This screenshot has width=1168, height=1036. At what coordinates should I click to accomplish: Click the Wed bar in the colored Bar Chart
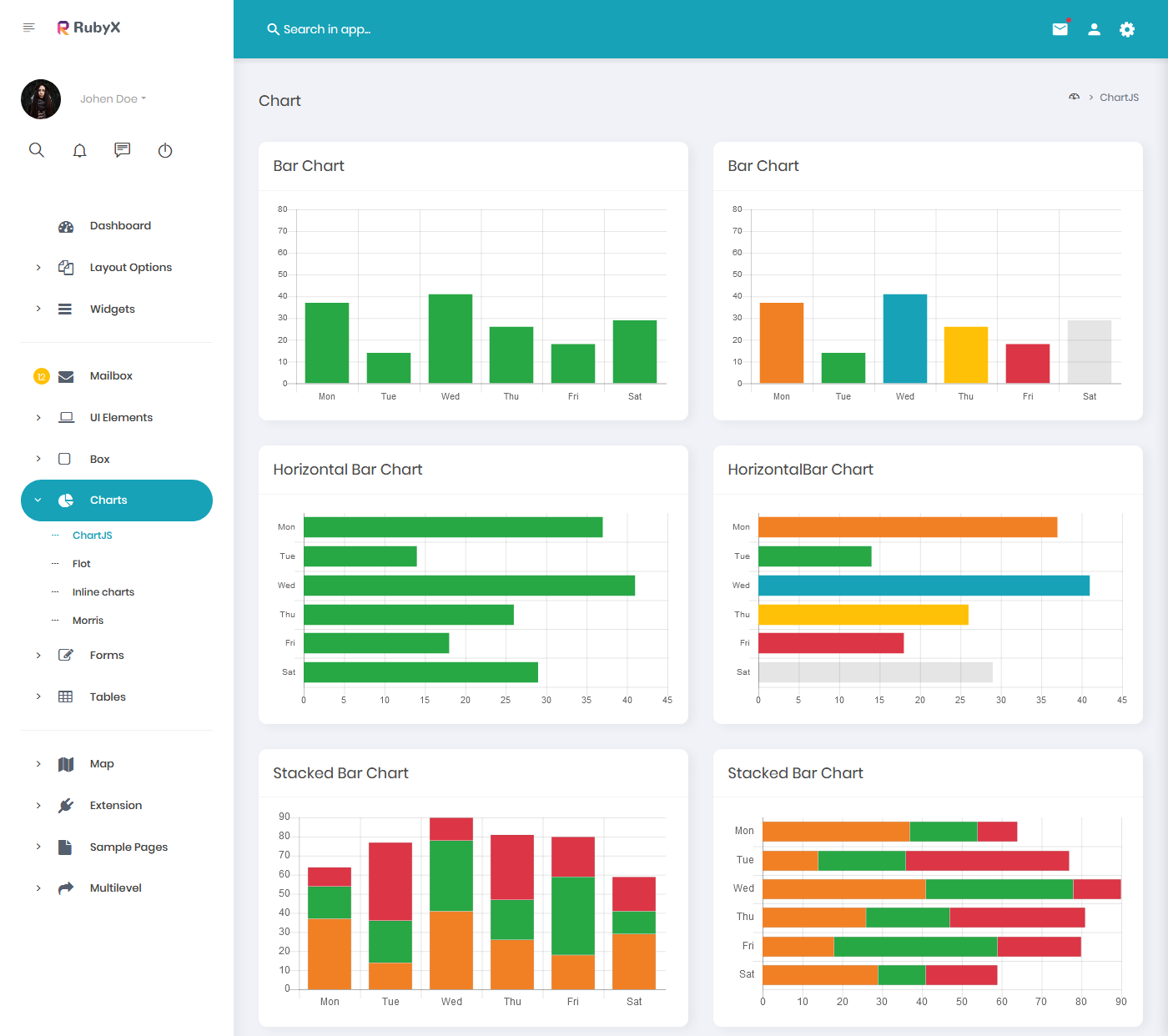click(x=904, y=338)
